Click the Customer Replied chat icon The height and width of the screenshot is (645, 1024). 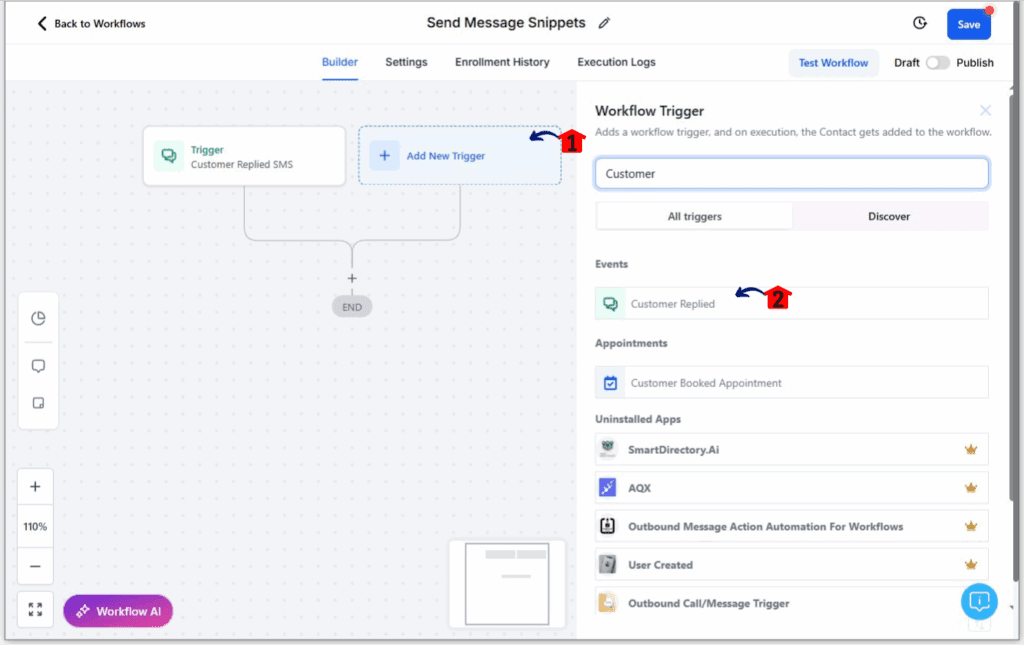pos(610,304)
